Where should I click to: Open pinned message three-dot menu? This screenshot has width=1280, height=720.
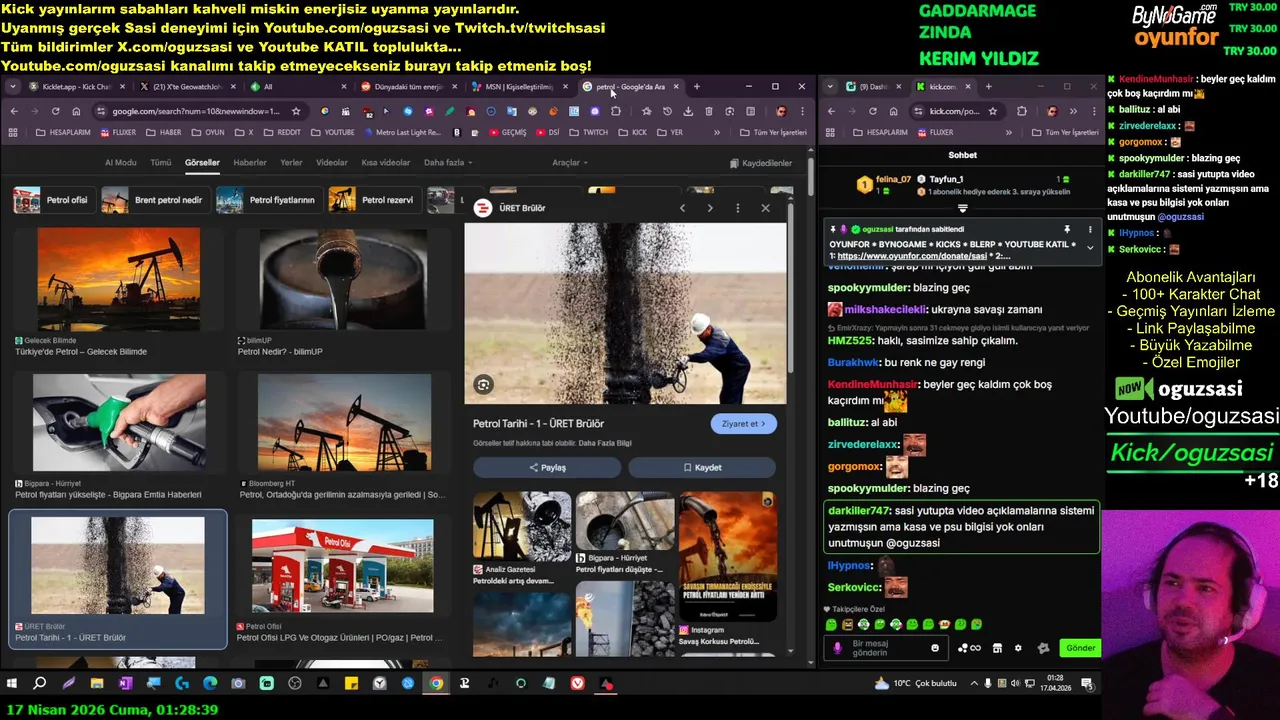1090,229
